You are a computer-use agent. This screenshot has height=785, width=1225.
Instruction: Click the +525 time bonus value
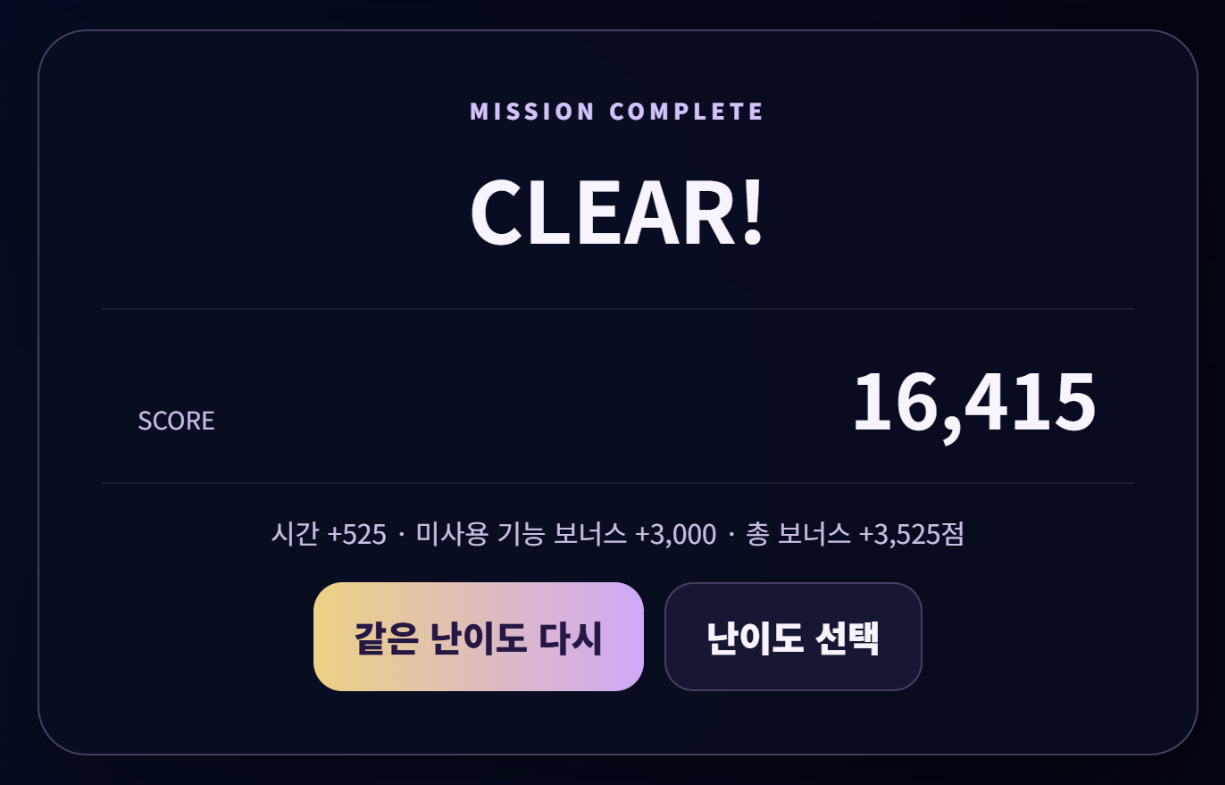357,535
